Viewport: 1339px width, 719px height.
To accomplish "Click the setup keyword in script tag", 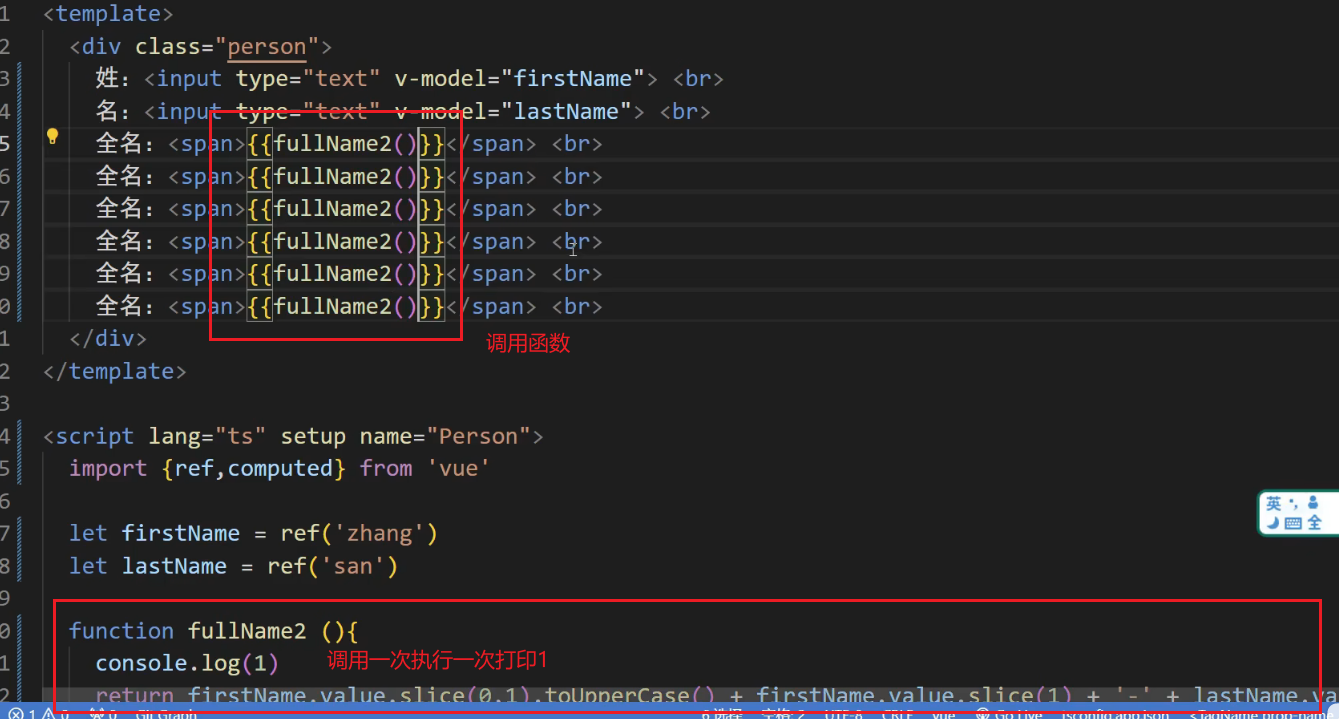I will [313, 437].
